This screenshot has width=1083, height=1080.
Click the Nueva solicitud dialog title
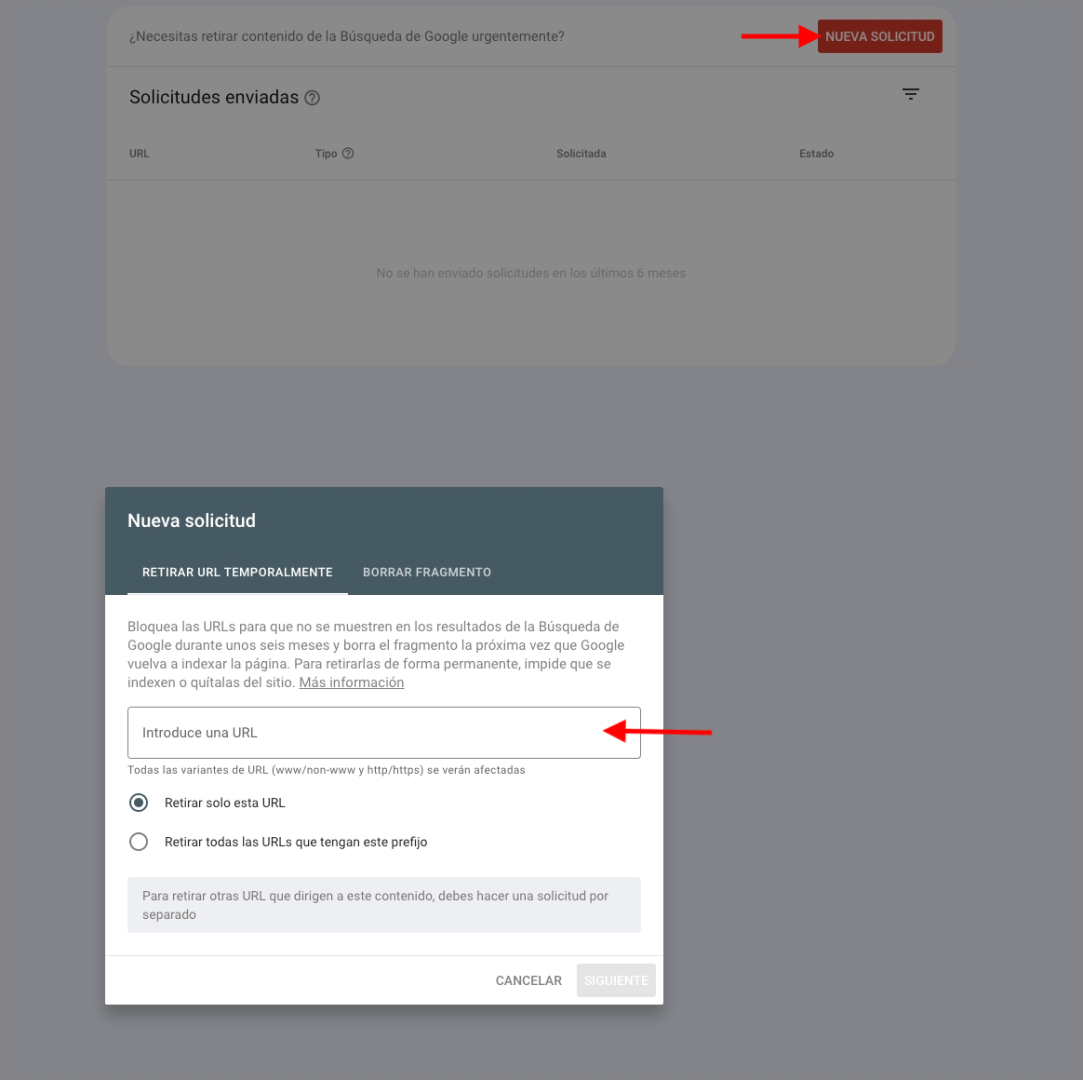pos(191,521)
